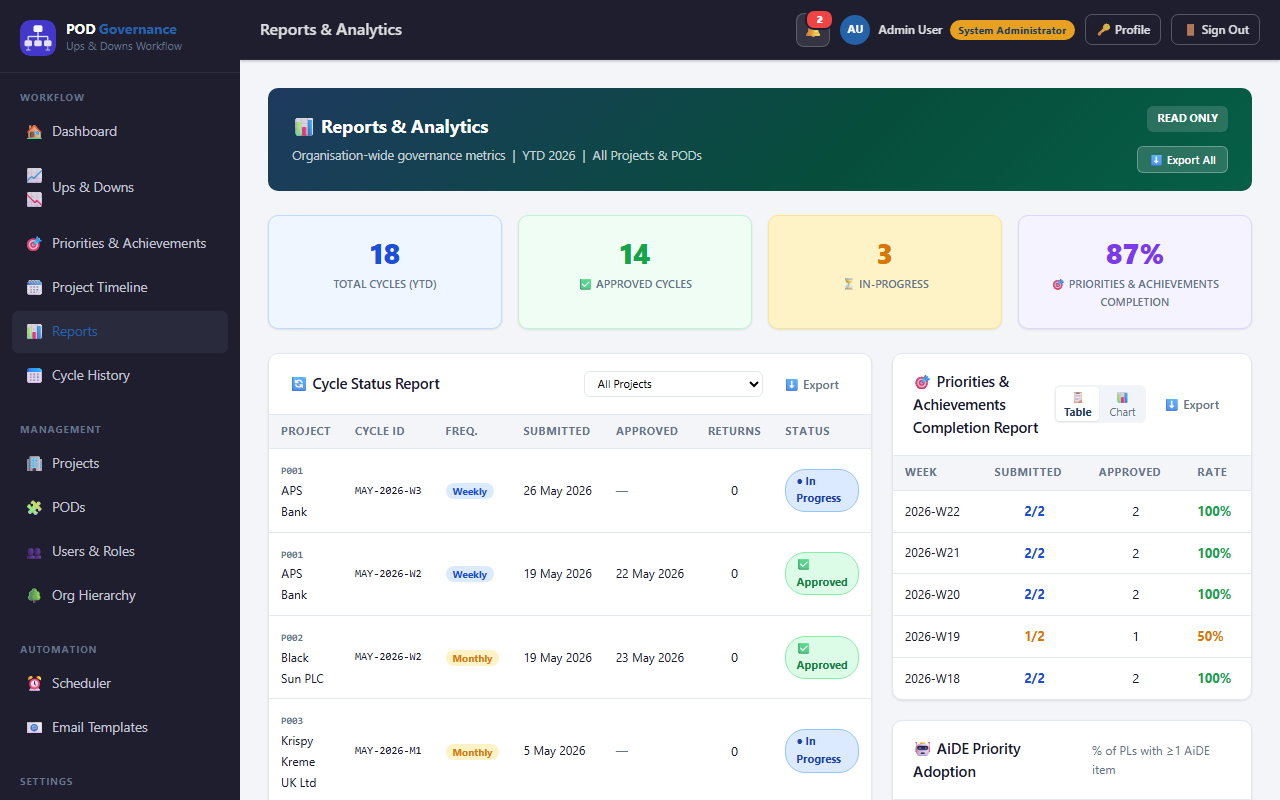This screenshot has width=1280, height=800.
Task: Open the All Projects filter dropdown
Action: click(673, 384)
